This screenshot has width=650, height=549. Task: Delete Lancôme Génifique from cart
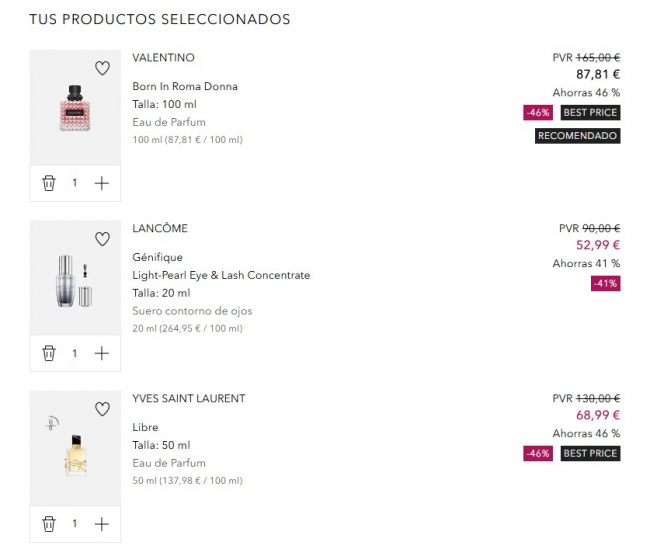pos(49,353)
